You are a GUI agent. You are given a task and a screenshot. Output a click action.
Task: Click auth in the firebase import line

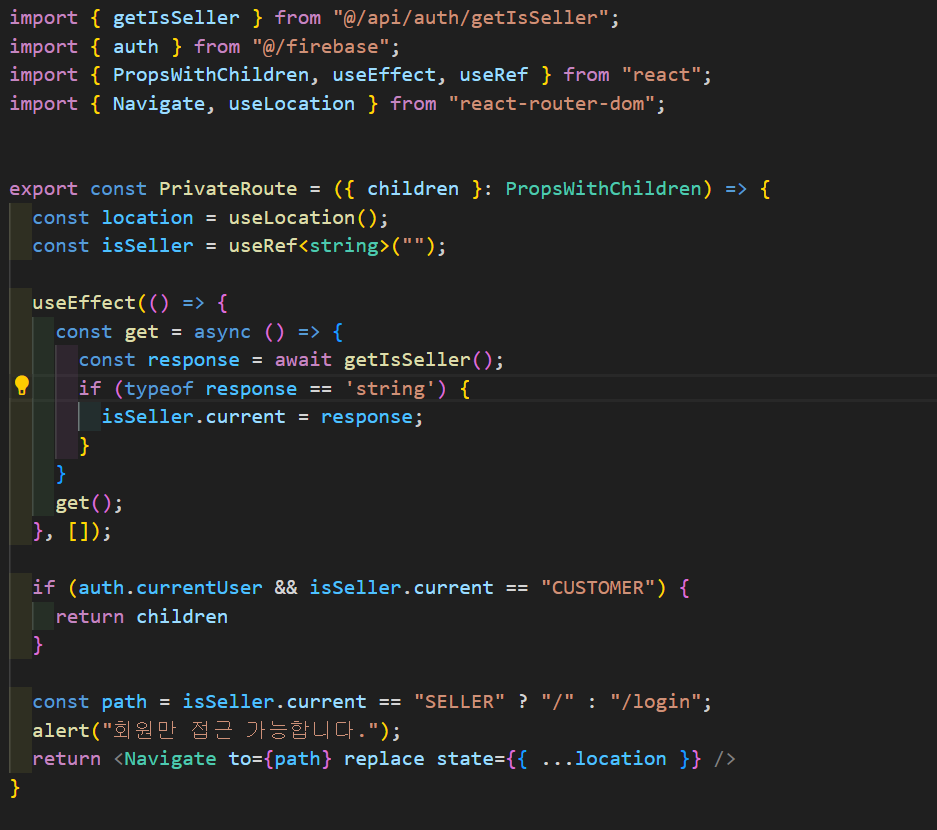click(x=136, y=47)
